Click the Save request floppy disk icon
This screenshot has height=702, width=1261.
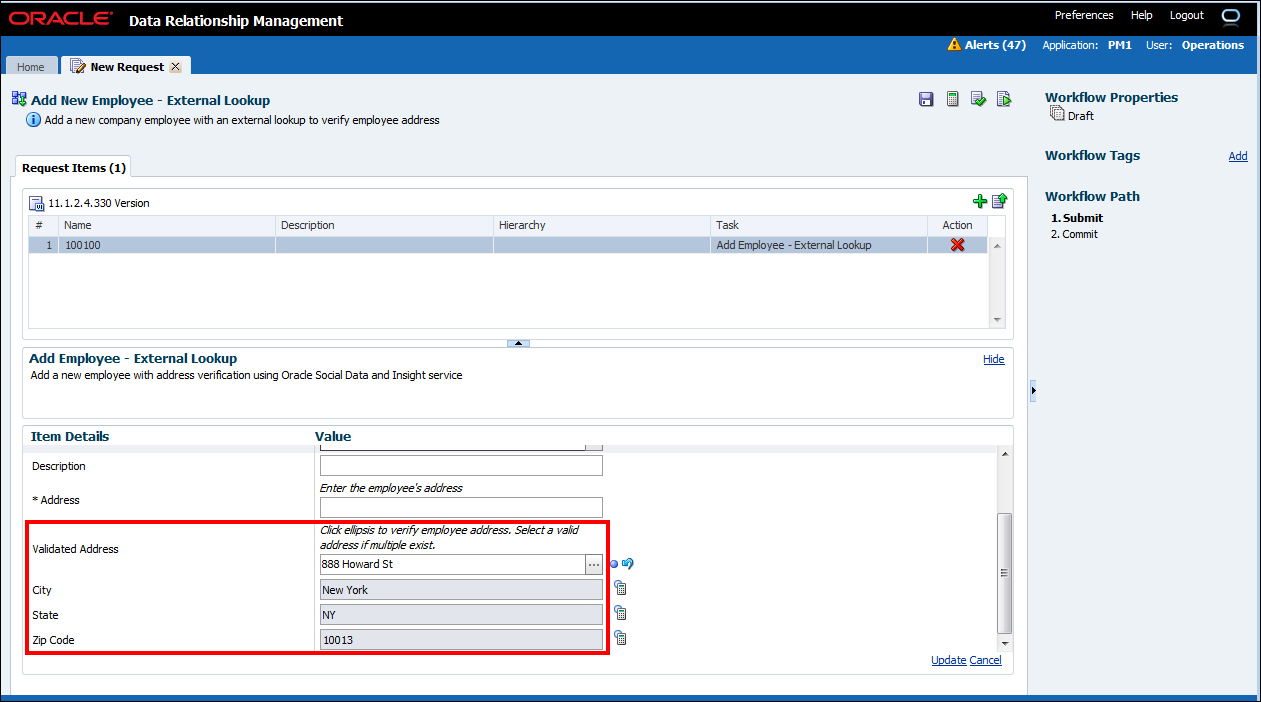[x=926, y=99]
